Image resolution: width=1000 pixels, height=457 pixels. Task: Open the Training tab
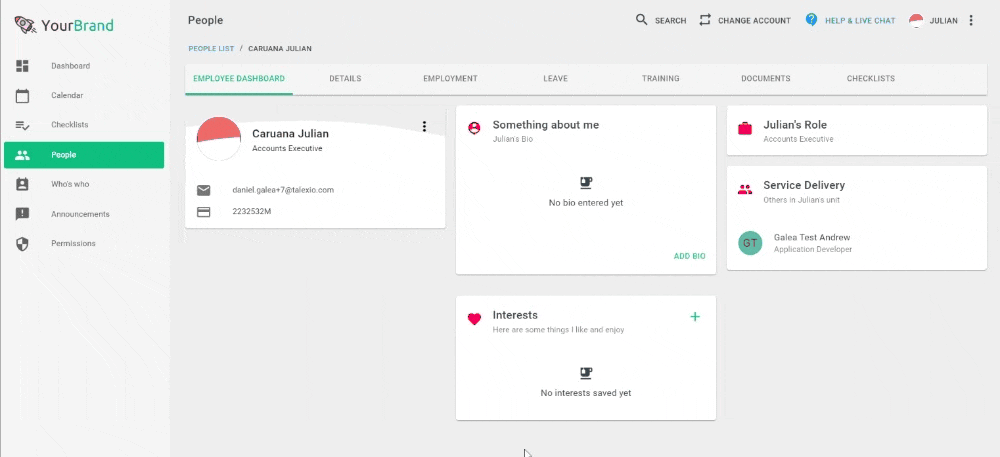pyautogui.click(x=661, y=79)
